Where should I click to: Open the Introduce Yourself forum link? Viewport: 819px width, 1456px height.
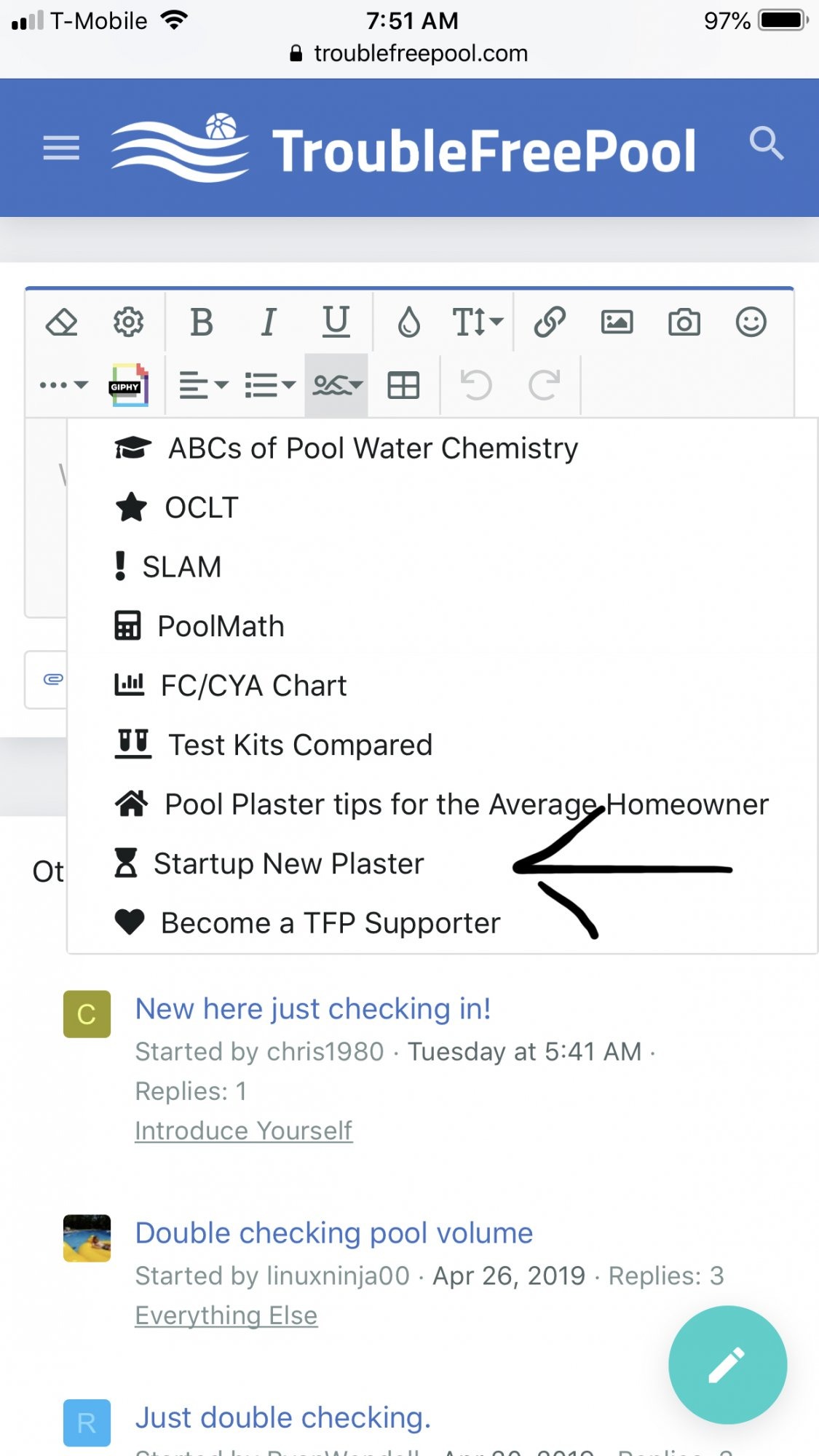coord(244,1131)
